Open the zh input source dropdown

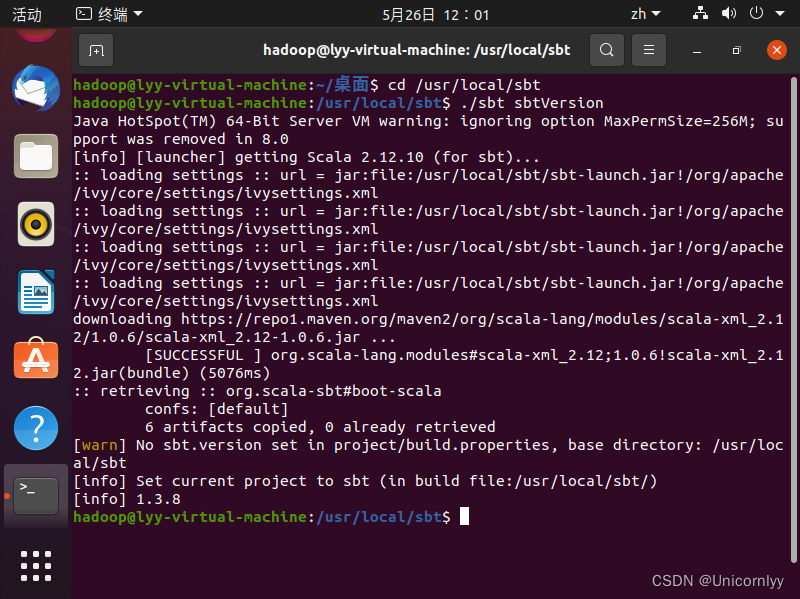point(645,14)
